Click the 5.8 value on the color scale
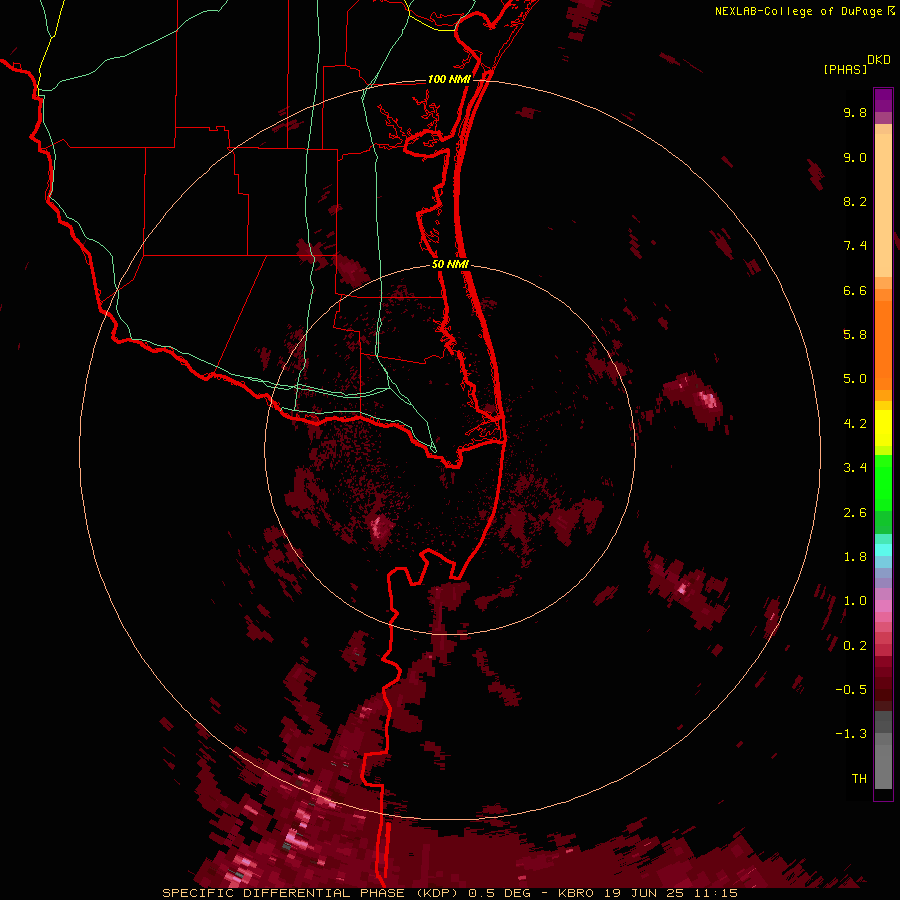The image size is (900, 900). pos(855,335)
